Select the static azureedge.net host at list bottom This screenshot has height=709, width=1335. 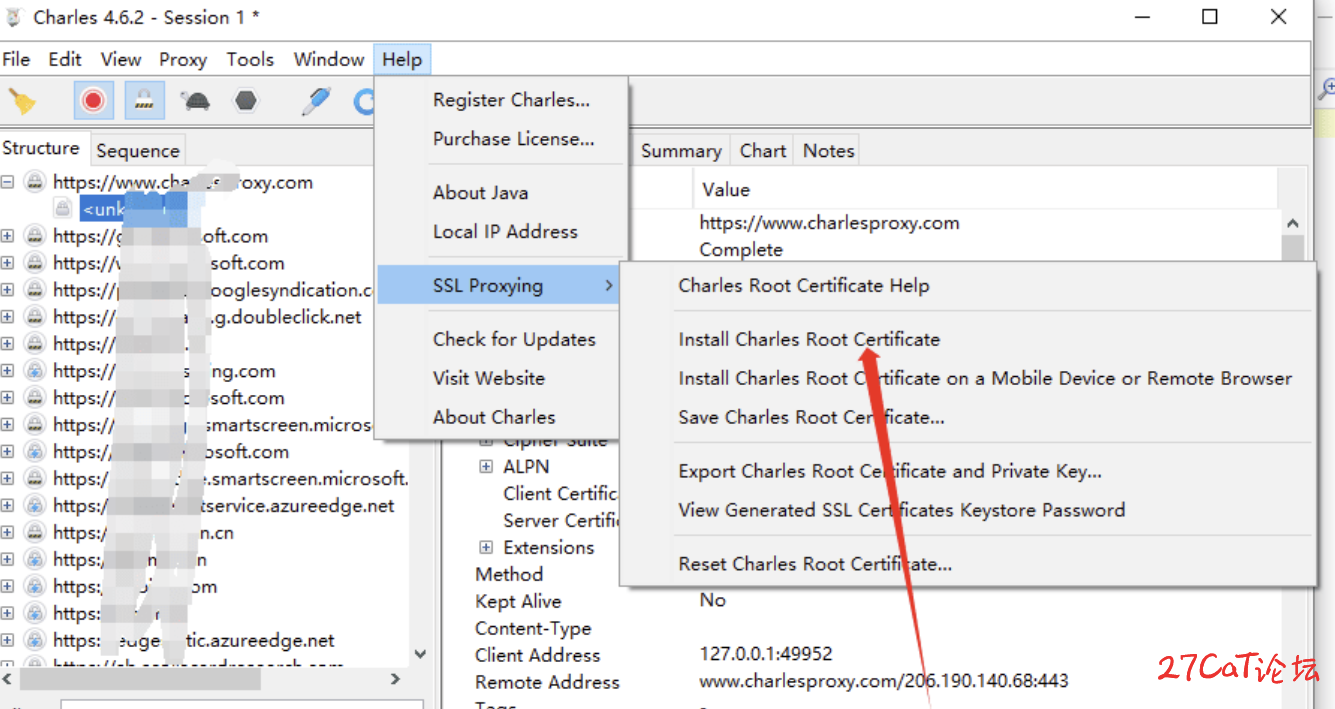pos(193,641)
